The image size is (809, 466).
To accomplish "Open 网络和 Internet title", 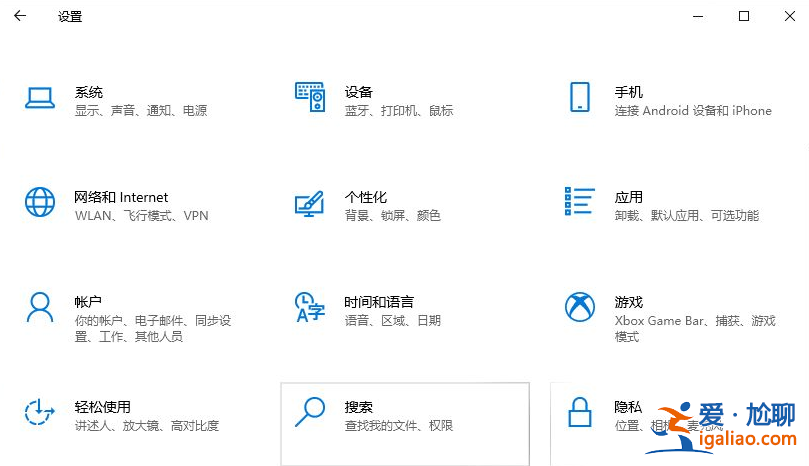I will [121, 197].
